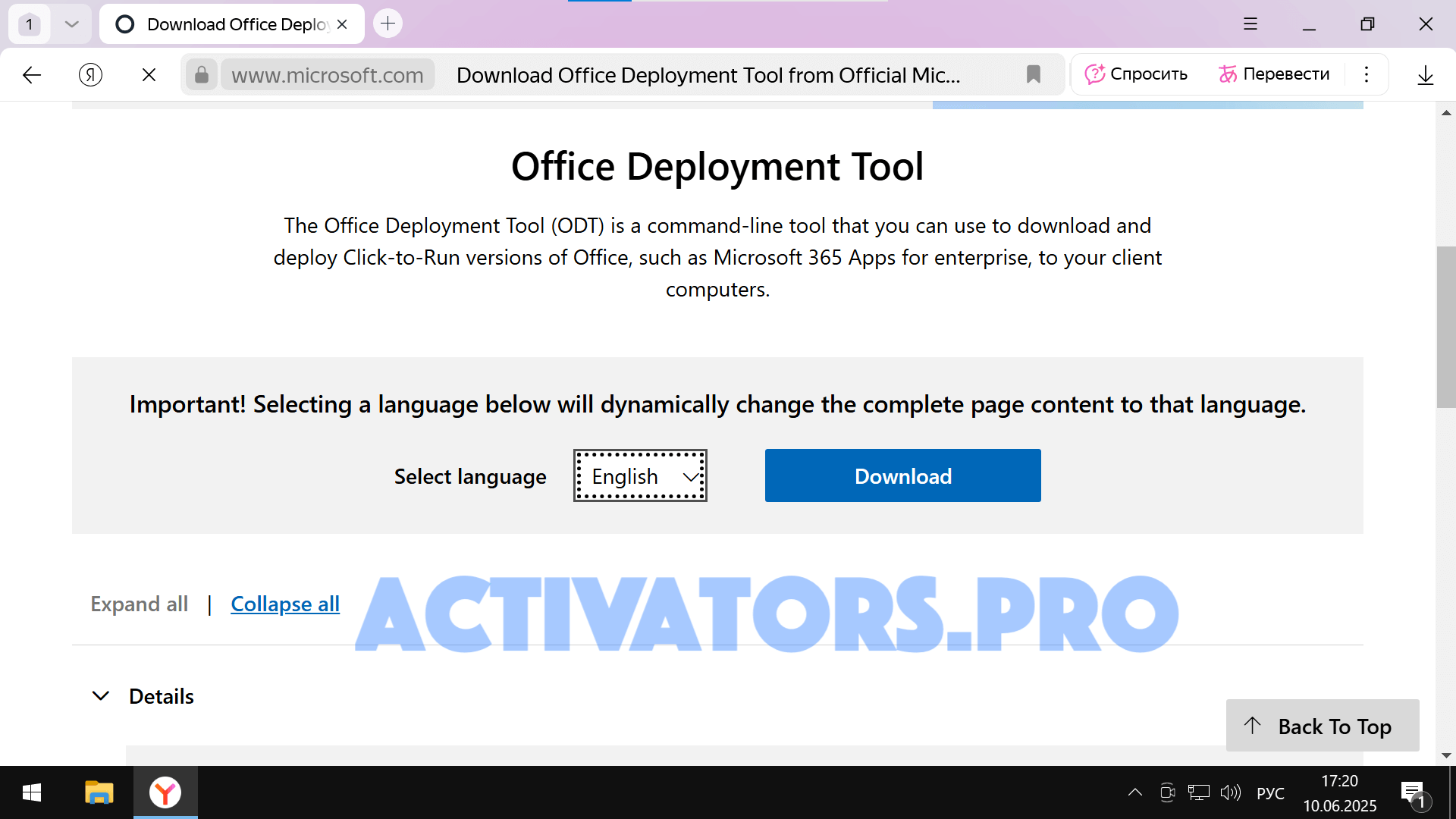Click the volume speaker tray icon
This screenshot has height=819, width=1456.
tap(1230, 793)
